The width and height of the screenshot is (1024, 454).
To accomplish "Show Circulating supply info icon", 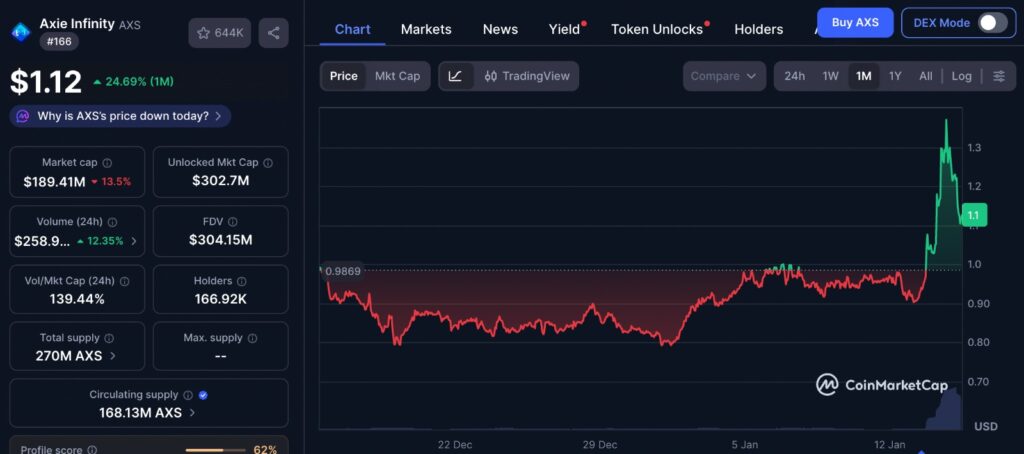I will click(x=187, y=395).
